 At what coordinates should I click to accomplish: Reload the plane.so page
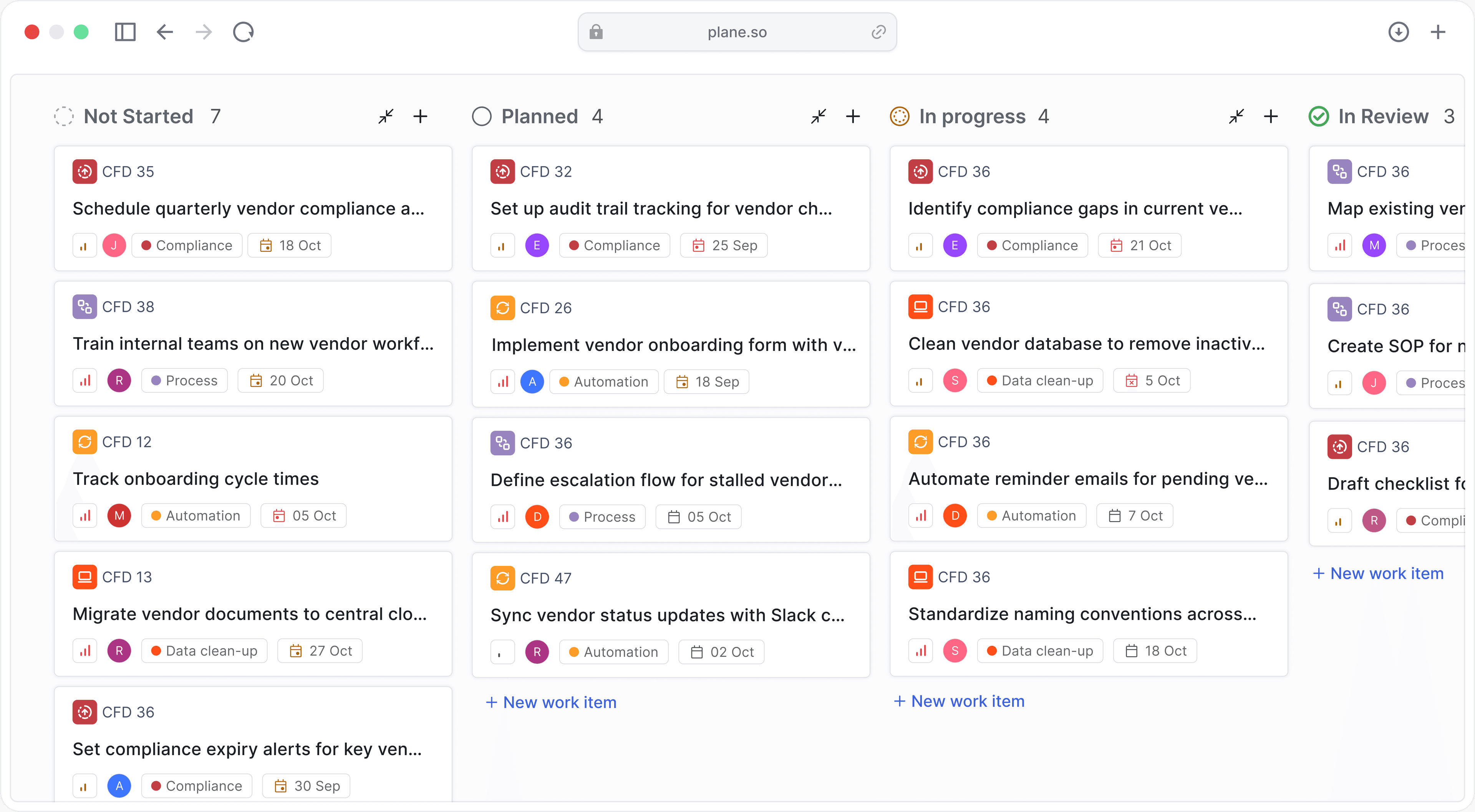[244, 32]
